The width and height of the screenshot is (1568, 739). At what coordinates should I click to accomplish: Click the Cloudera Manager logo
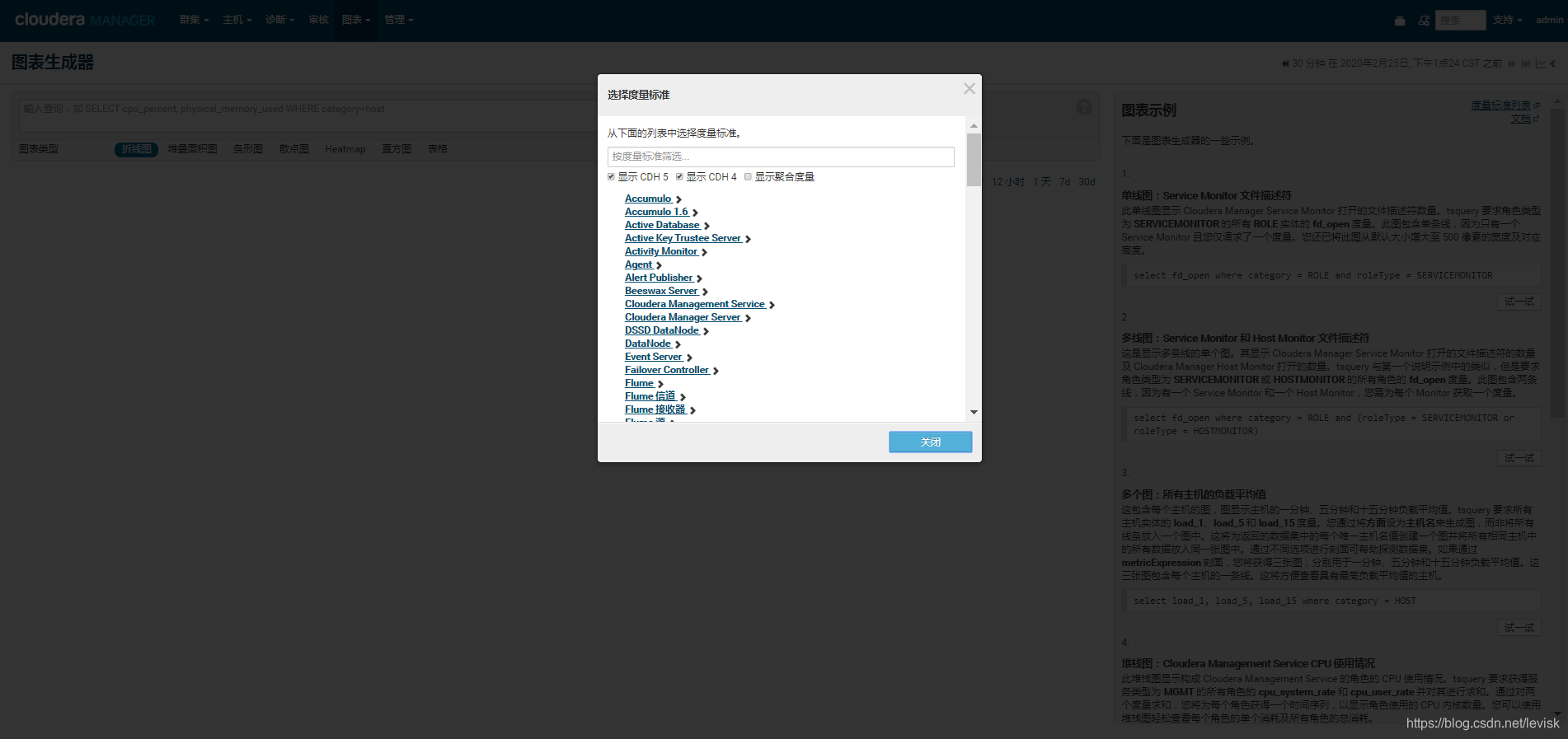pyautogui.click(x=85, y=20)
